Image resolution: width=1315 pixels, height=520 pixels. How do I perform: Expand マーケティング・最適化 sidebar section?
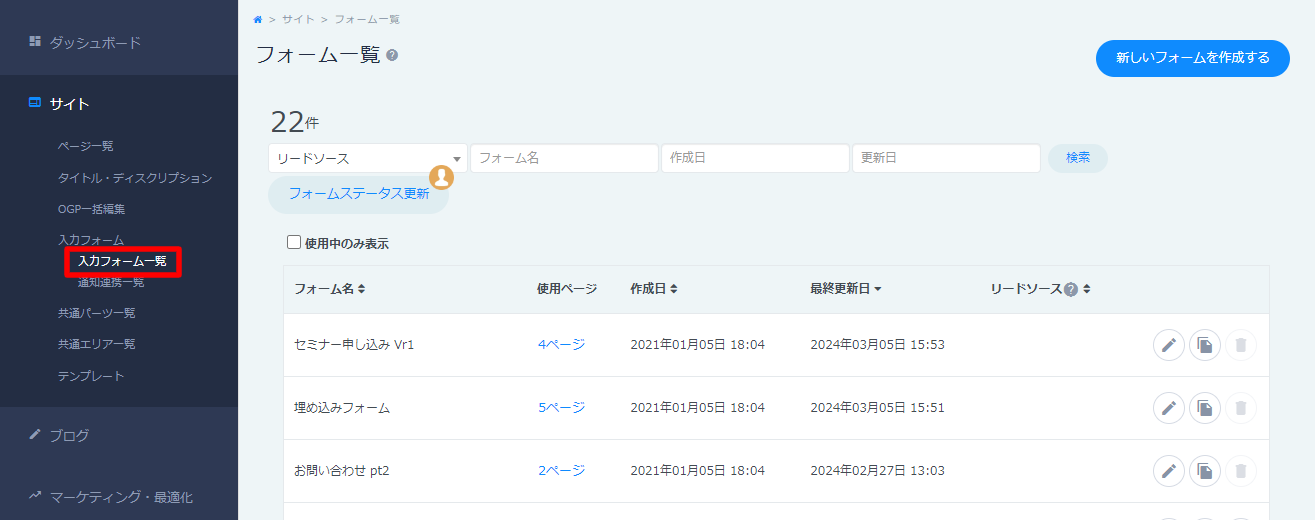119,496
